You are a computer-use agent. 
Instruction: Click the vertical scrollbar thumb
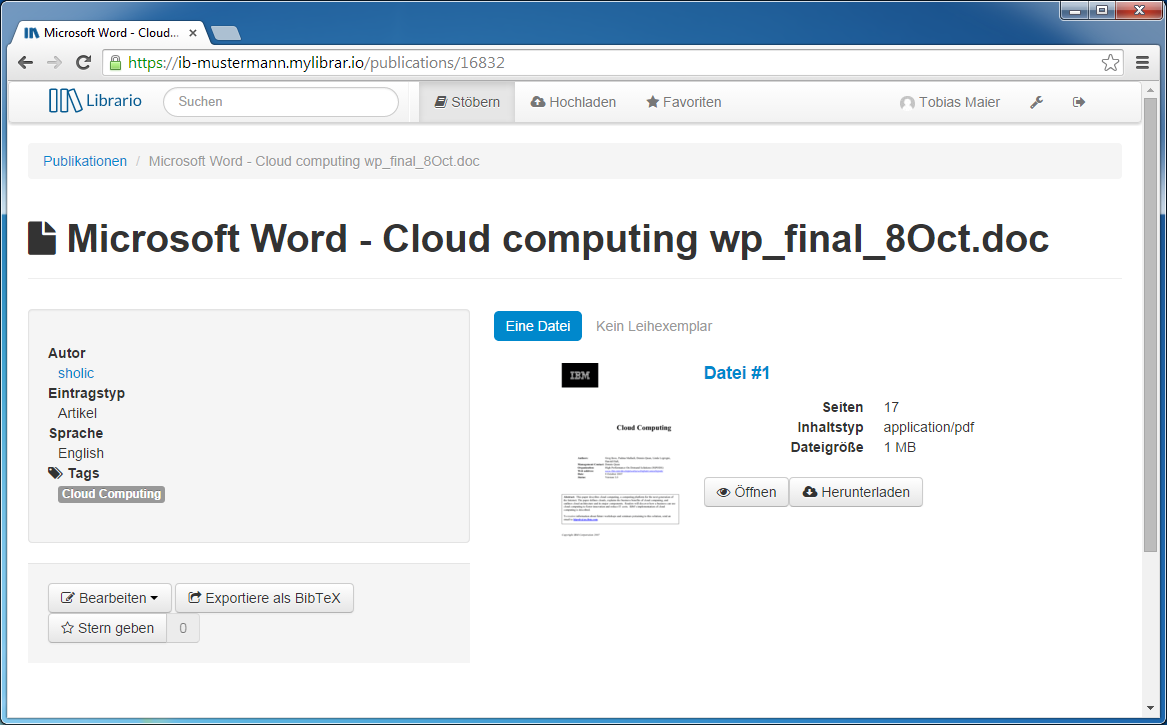(x=1151, y=324)
